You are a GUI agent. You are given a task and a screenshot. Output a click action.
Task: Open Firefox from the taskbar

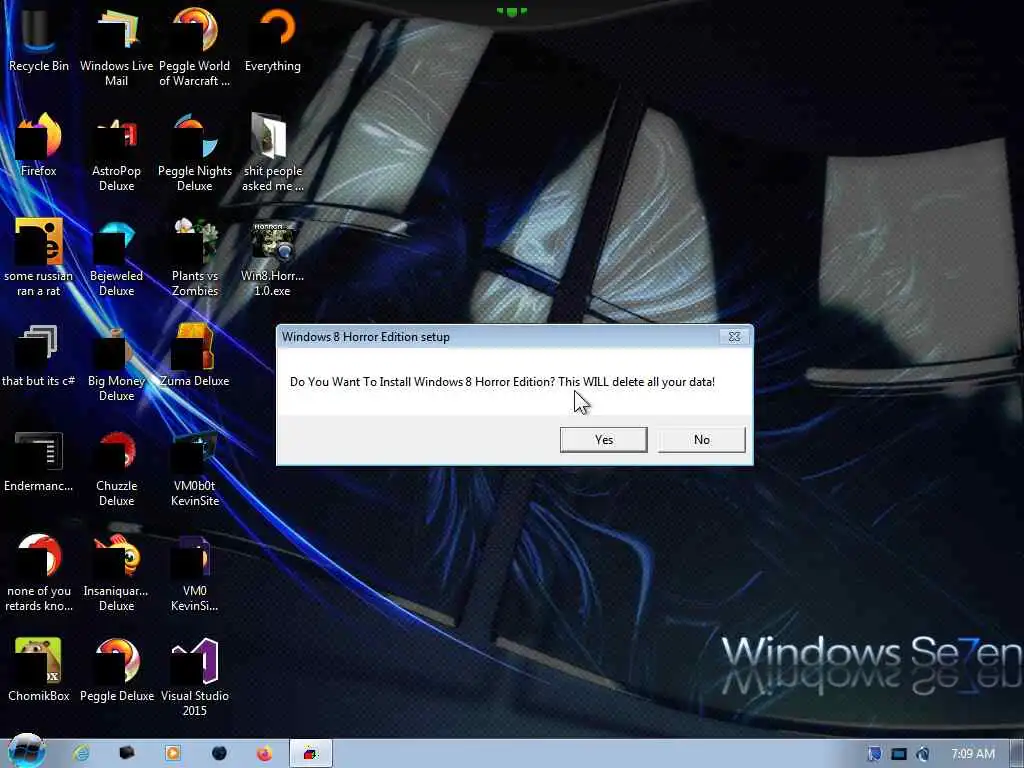tap(264, 754)
